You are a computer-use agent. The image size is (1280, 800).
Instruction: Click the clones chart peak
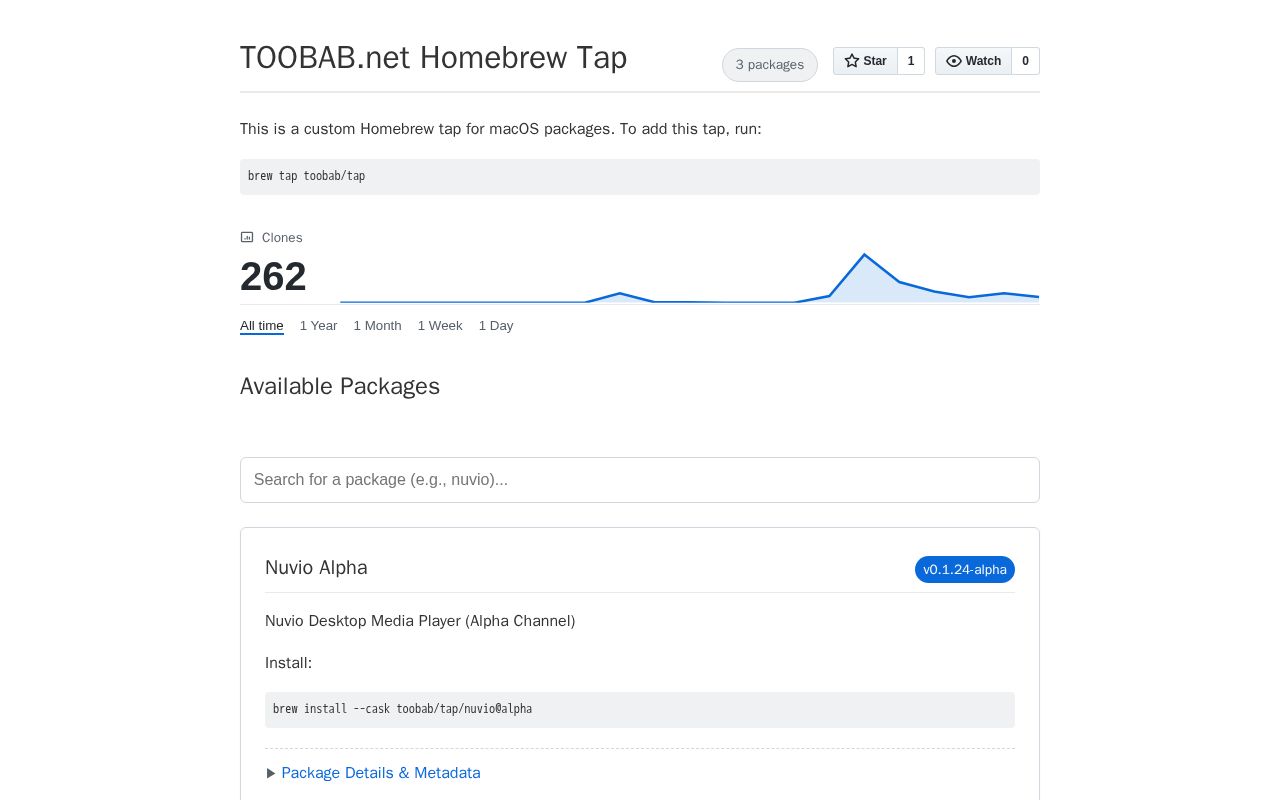pyautogui.click(x=865, y=255)
